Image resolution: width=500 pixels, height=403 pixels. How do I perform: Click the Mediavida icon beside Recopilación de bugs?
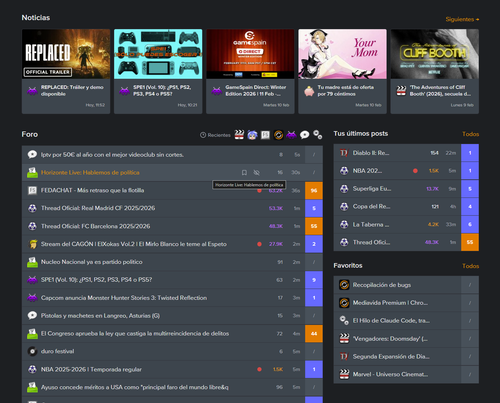click(x=344, y=285)
